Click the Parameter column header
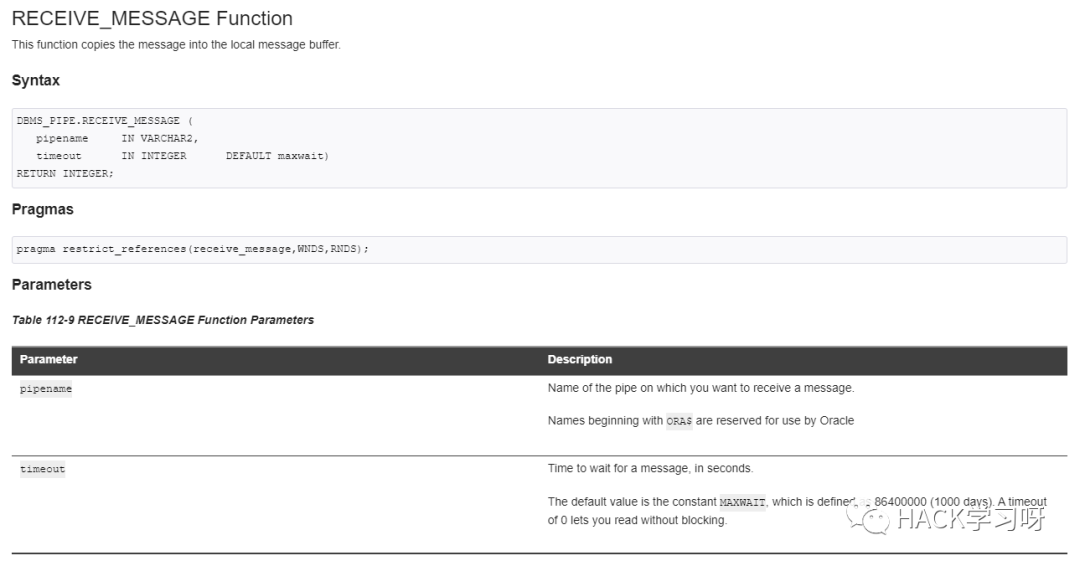 pos(48,359)
